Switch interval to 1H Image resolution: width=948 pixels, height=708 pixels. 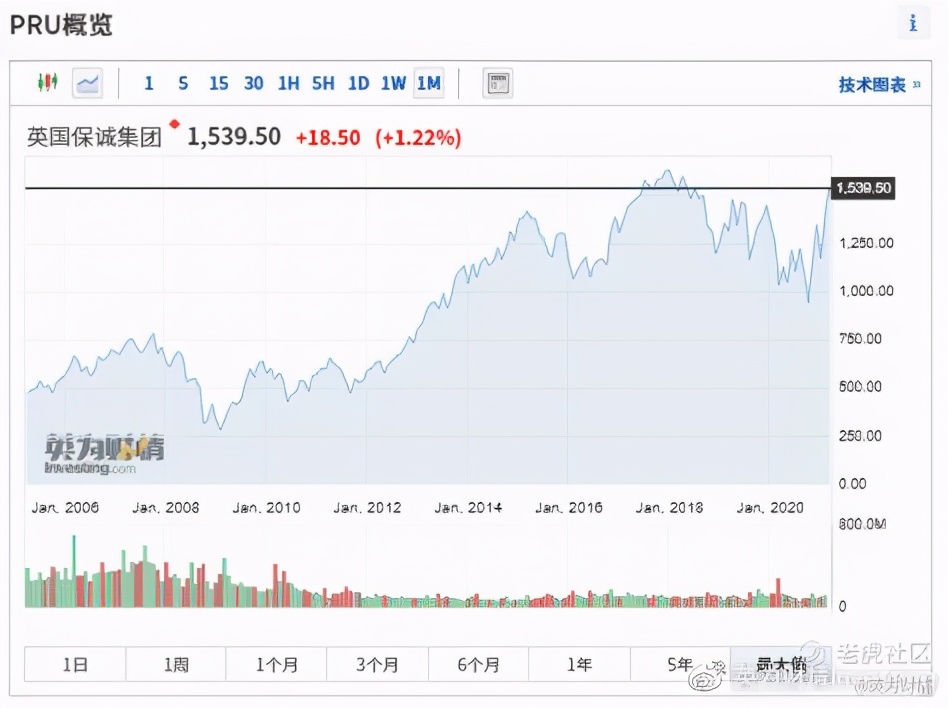(288, 83)
